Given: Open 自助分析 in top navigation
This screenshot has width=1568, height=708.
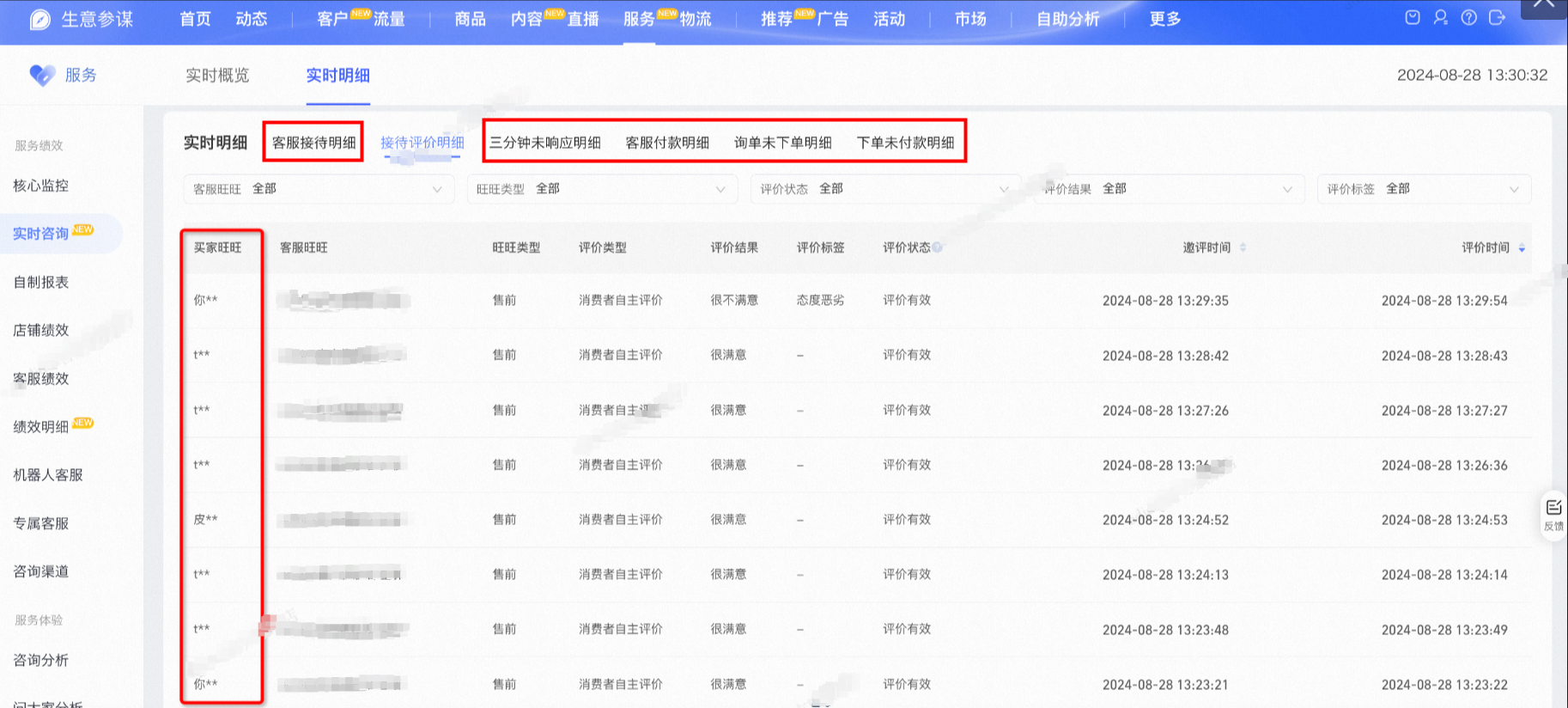Looking at the screenshot, I should 1067,19.
